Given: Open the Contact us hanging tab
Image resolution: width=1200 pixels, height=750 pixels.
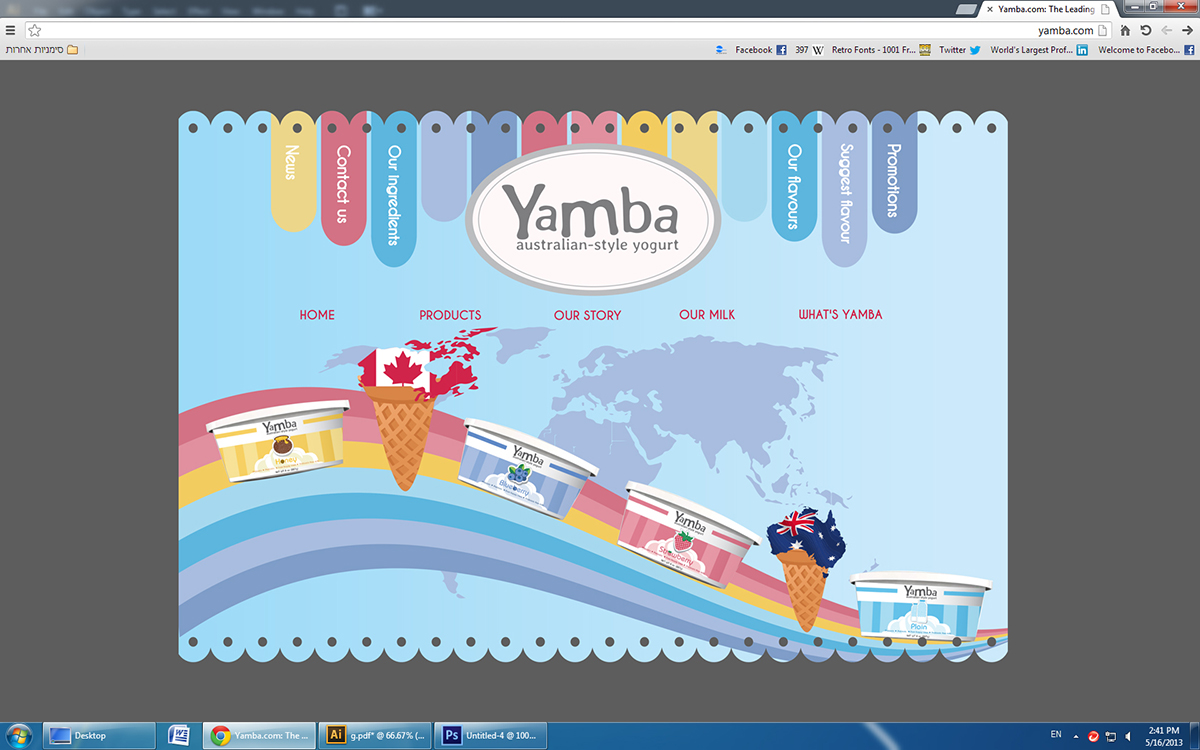Looking at the screenshot, I should click(343, 178).
